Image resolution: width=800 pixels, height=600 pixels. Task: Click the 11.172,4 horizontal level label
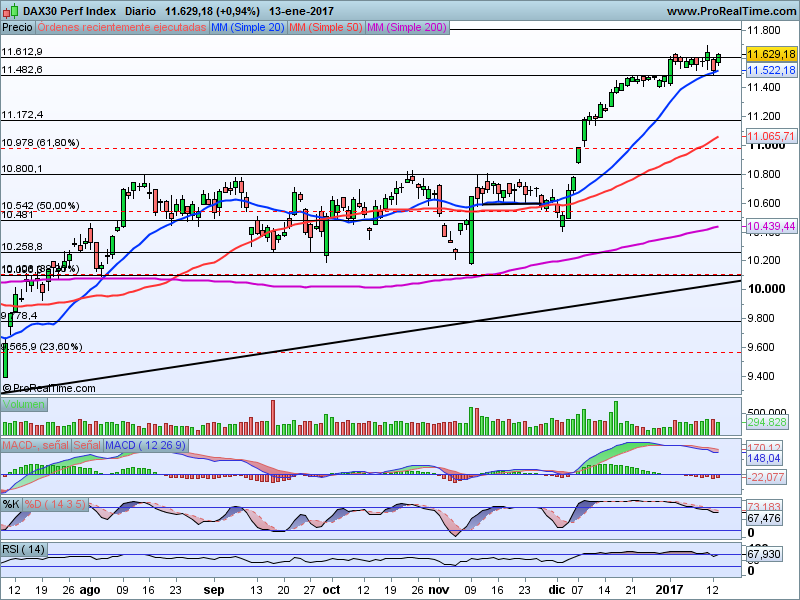coord(22,115)
